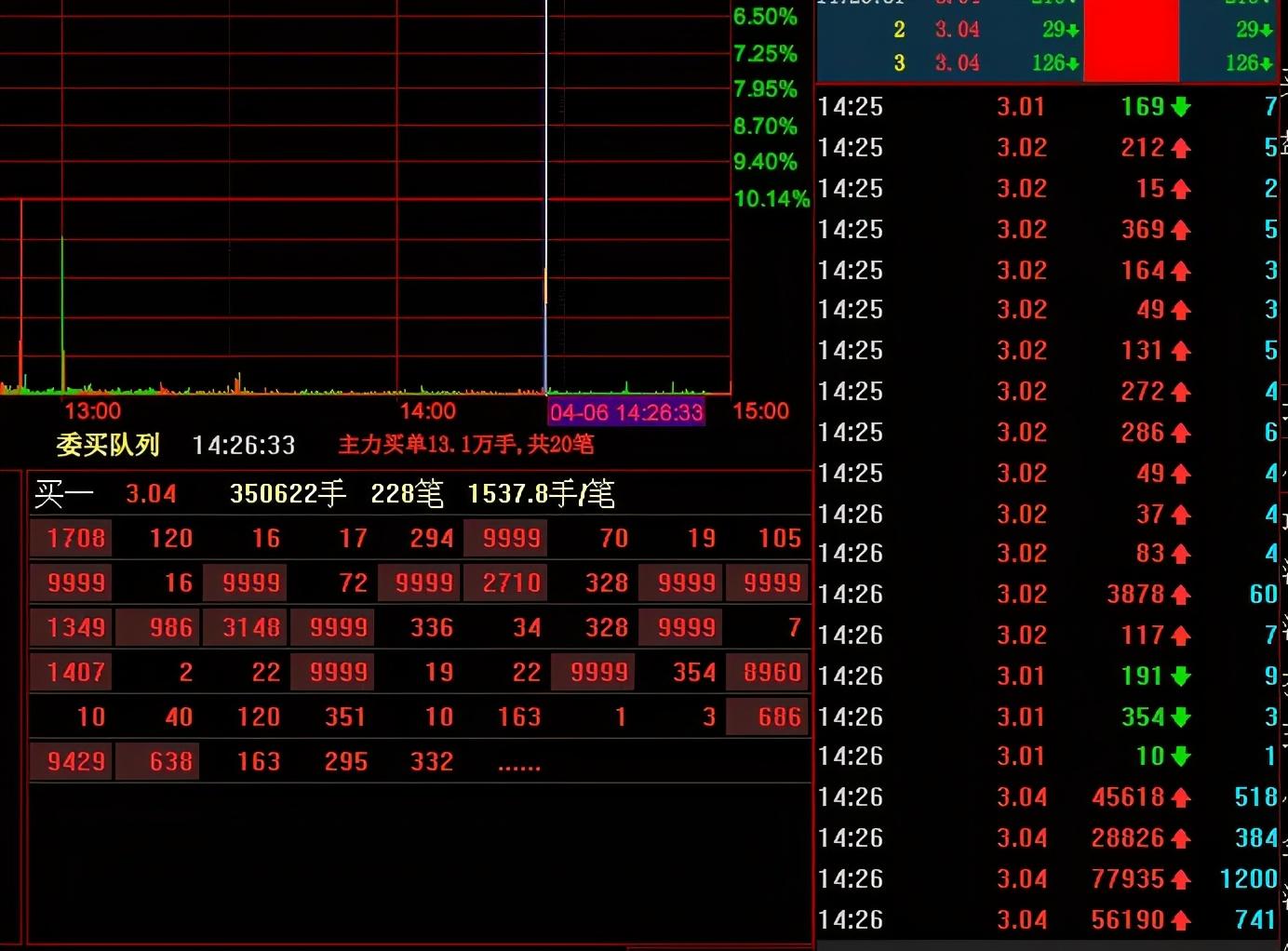
Task: Select queue cell 3148
Action: [x=245, y=627]
